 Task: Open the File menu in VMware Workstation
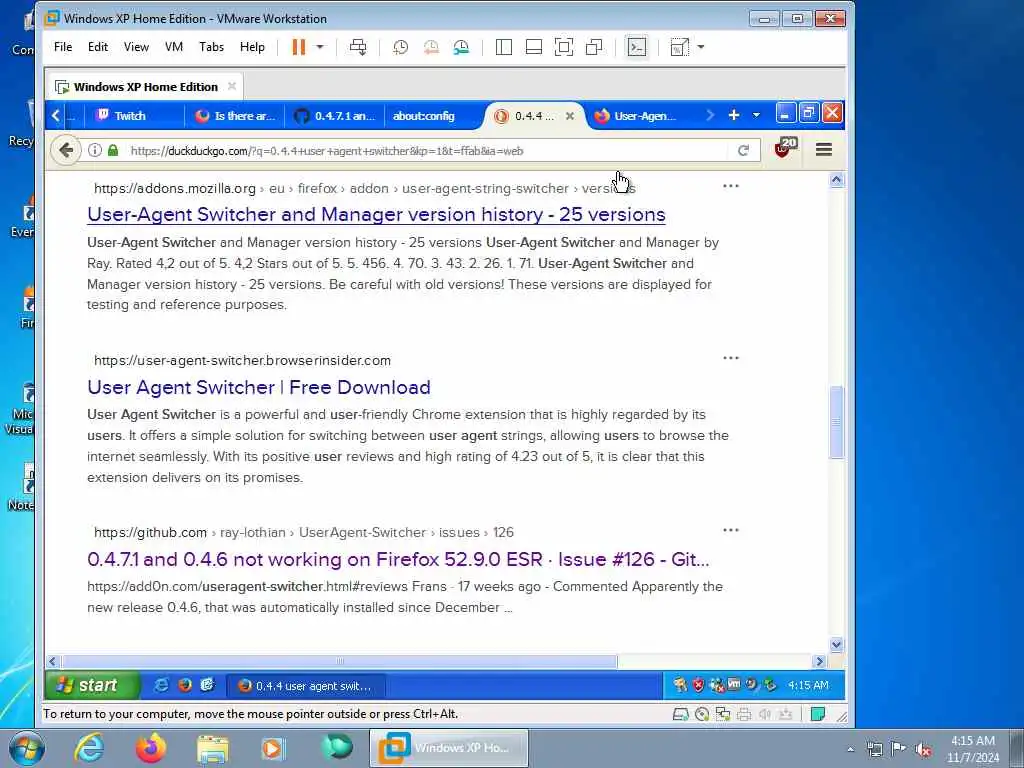click(63, 47)
